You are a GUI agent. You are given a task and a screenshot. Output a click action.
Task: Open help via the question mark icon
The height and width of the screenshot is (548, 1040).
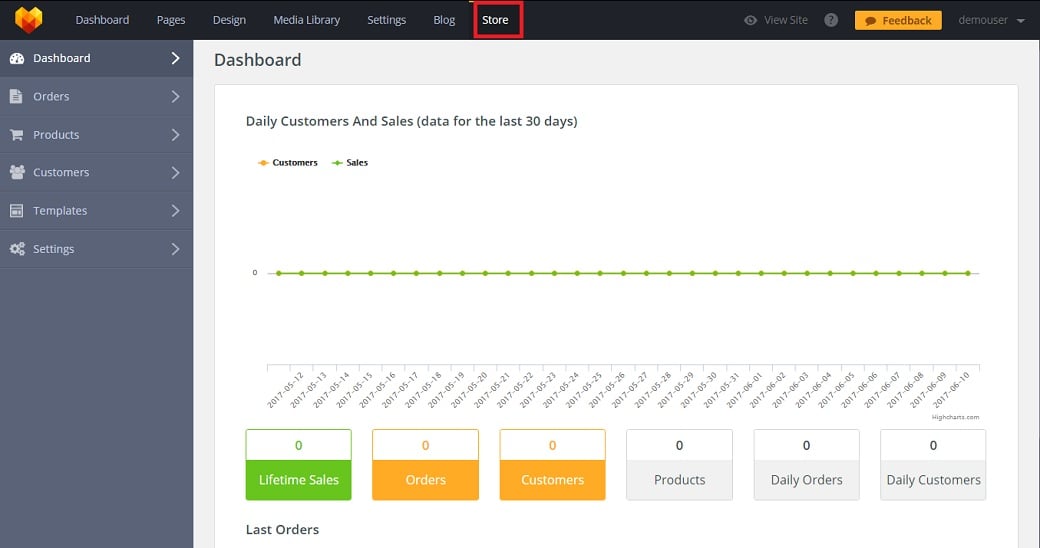(831, 20)
